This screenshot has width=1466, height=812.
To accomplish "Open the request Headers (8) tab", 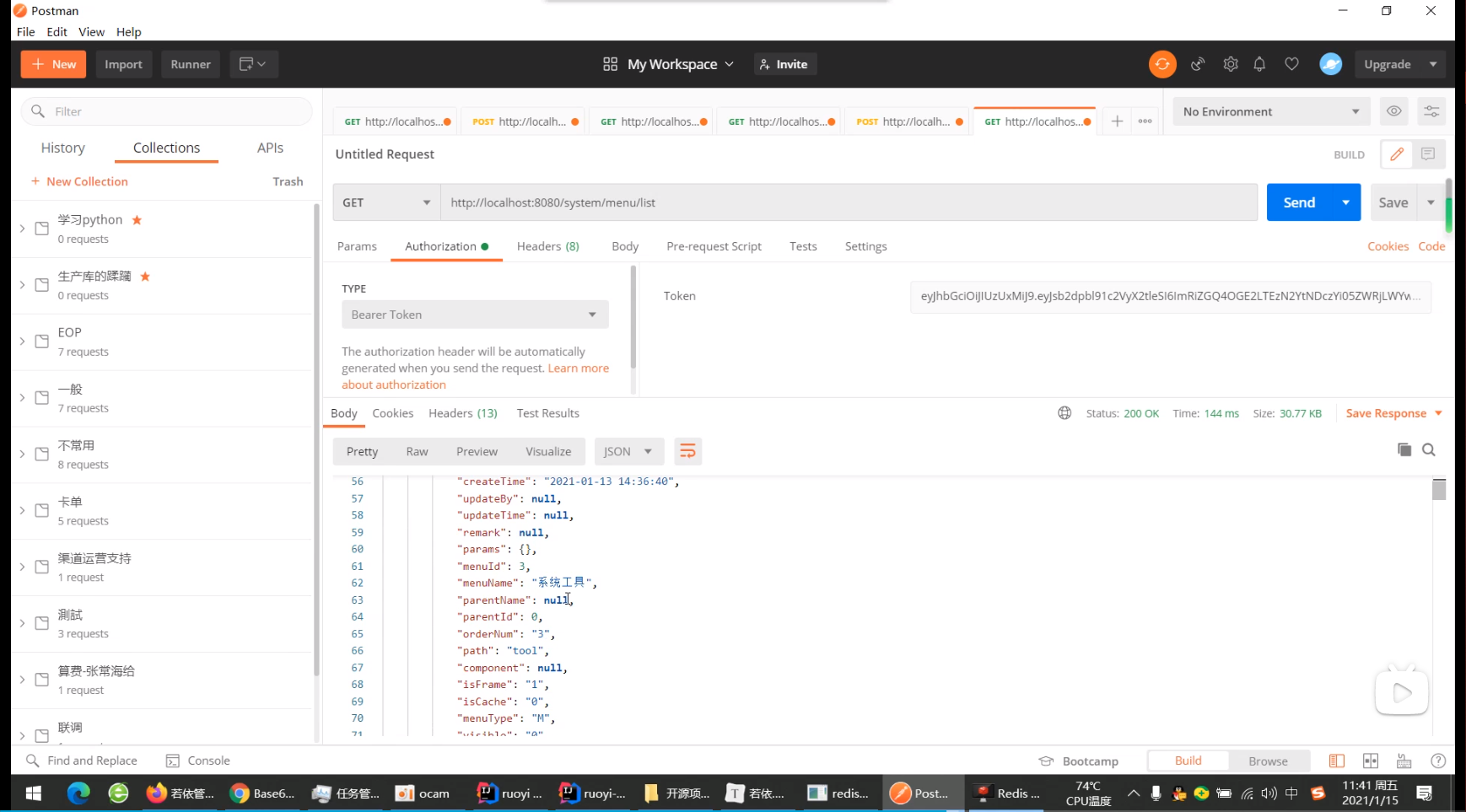I will click(x=548, y=246).
